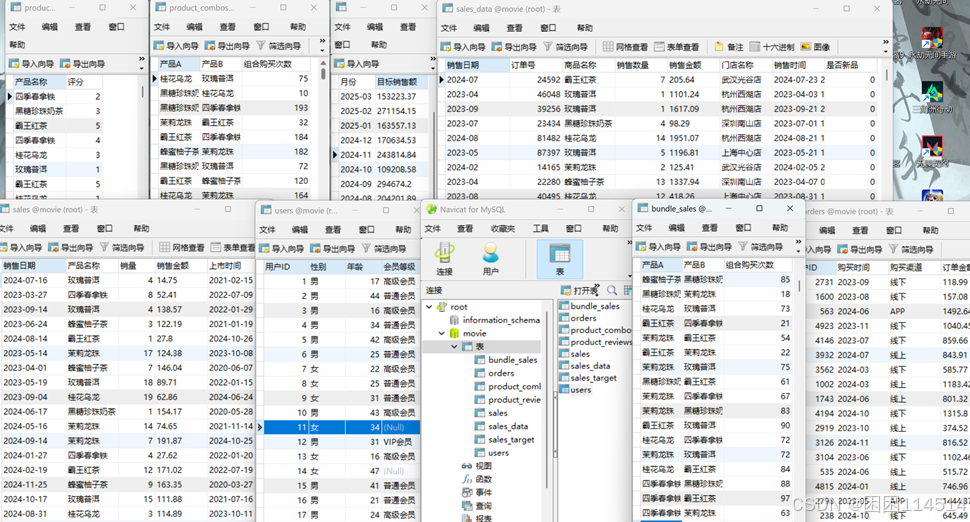Open the 三角洲行动 desktop shortcut
Screen dimensions: 970x522
point(932,98)
